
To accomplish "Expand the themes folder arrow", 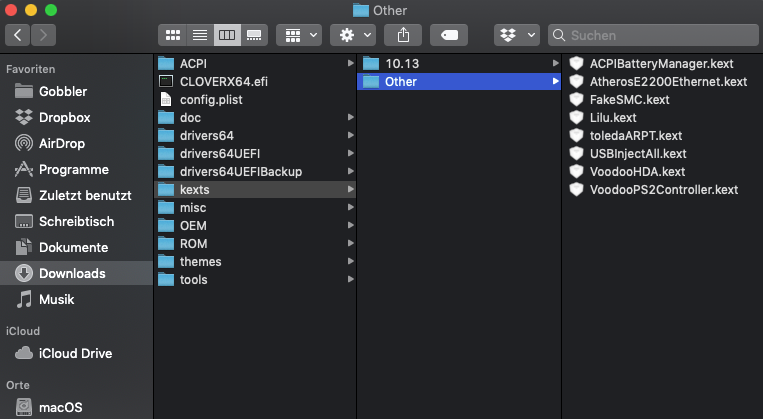I will [350, 261].
